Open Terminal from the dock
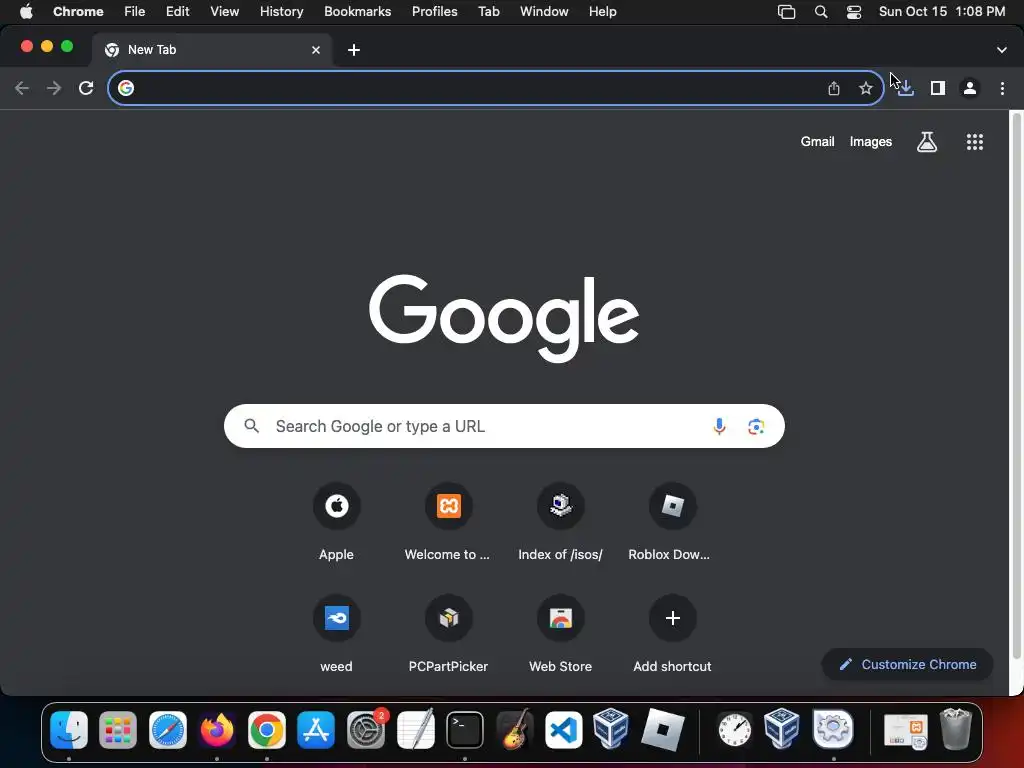 click(x=465, y=729)
